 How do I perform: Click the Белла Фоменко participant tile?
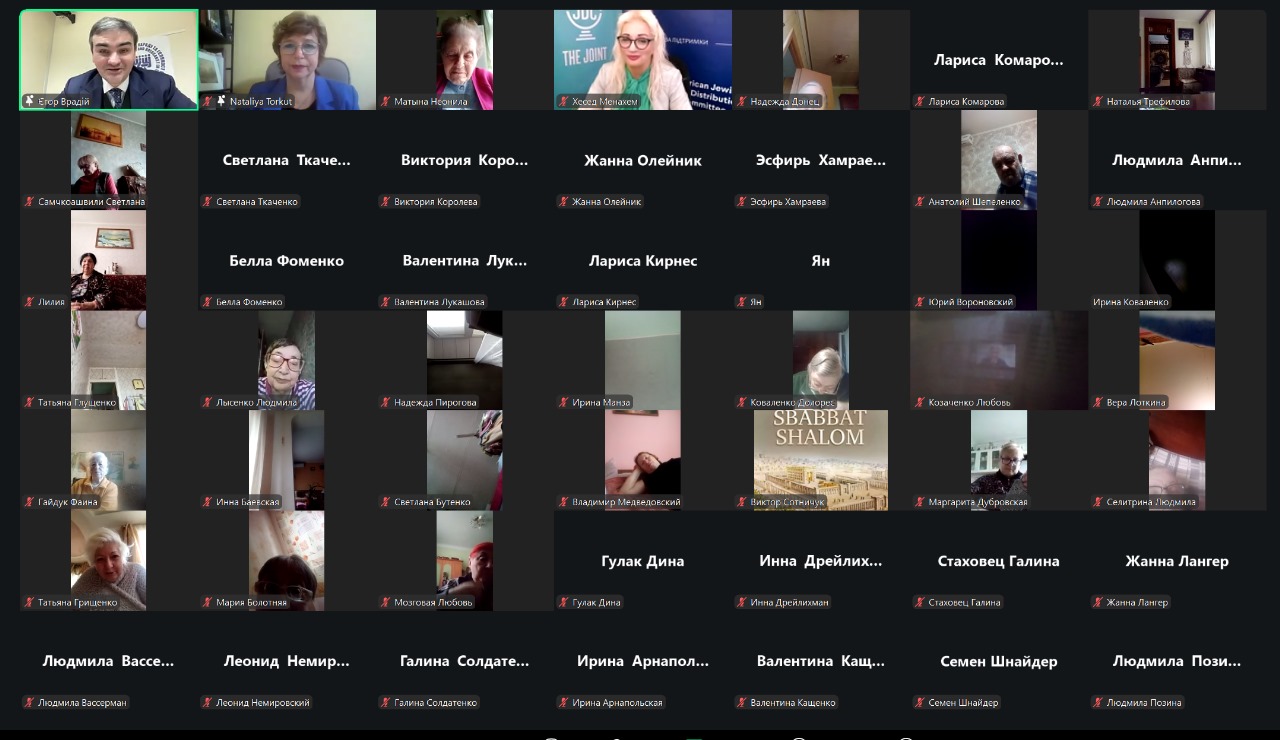(287, 260)
